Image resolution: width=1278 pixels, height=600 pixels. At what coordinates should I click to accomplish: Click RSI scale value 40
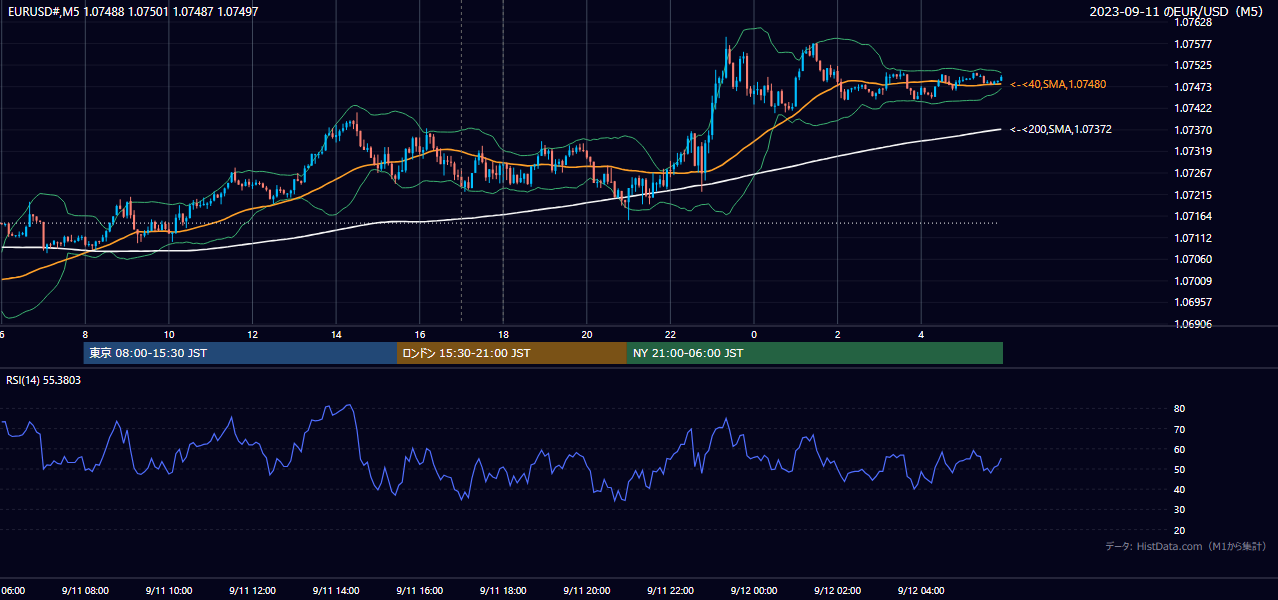(x=1180, y=489)
